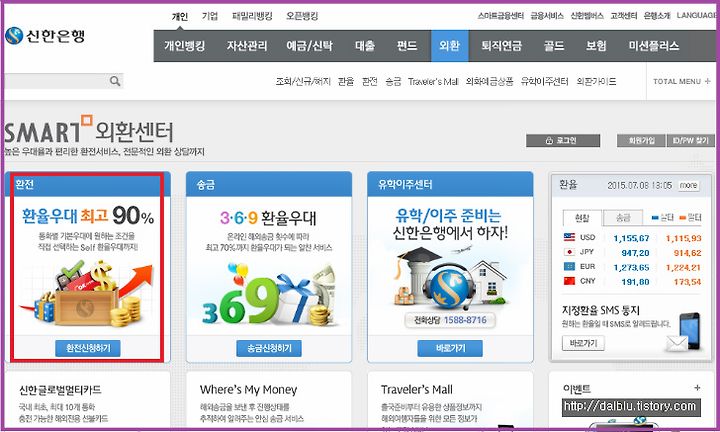Click the more button in 환율 panel
The width and height of the screenshot is (720, 432).
(x=688, y=185)
